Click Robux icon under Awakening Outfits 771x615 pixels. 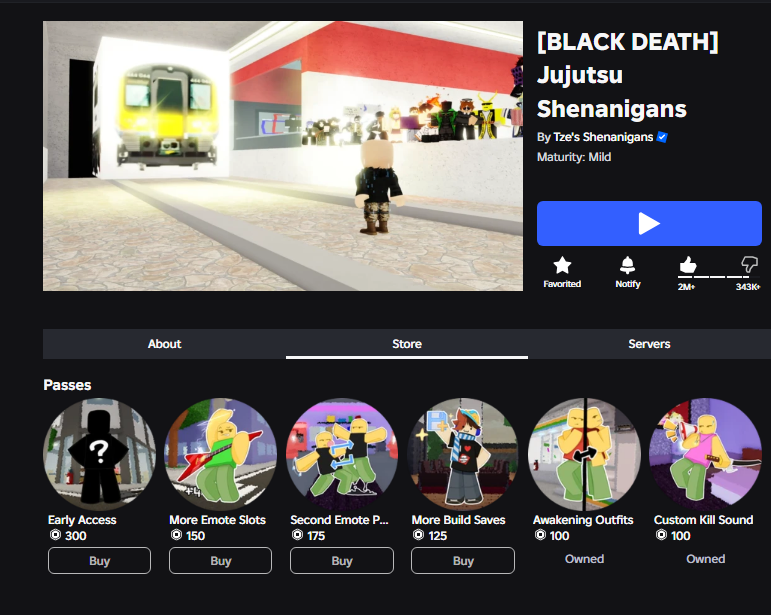click(540, 535)
